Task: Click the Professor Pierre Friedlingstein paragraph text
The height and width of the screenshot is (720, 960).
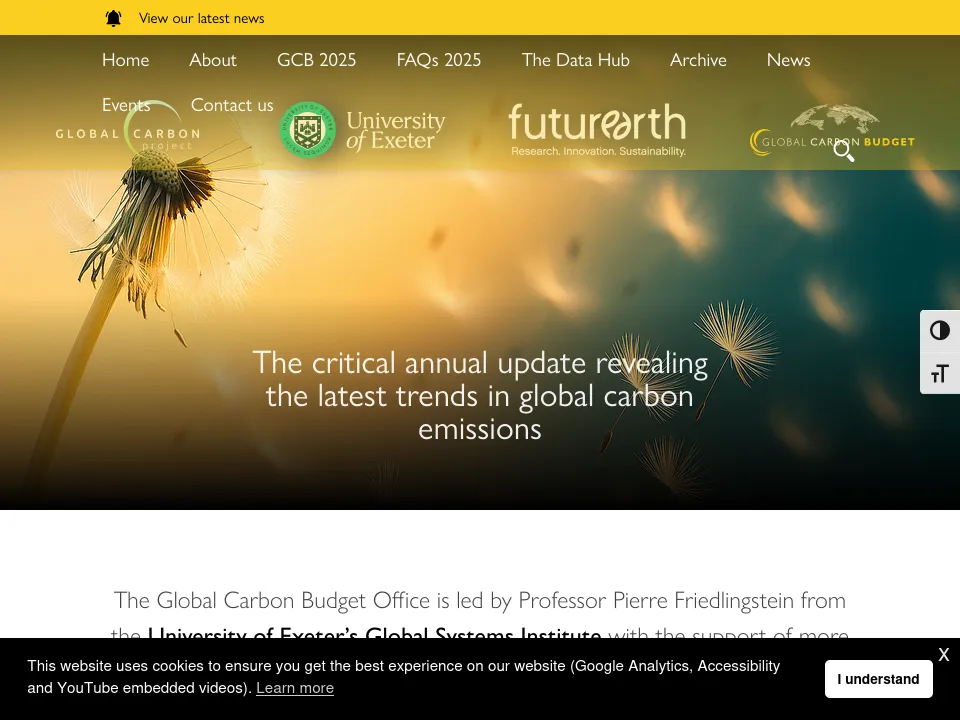Action: click(480, 613)
